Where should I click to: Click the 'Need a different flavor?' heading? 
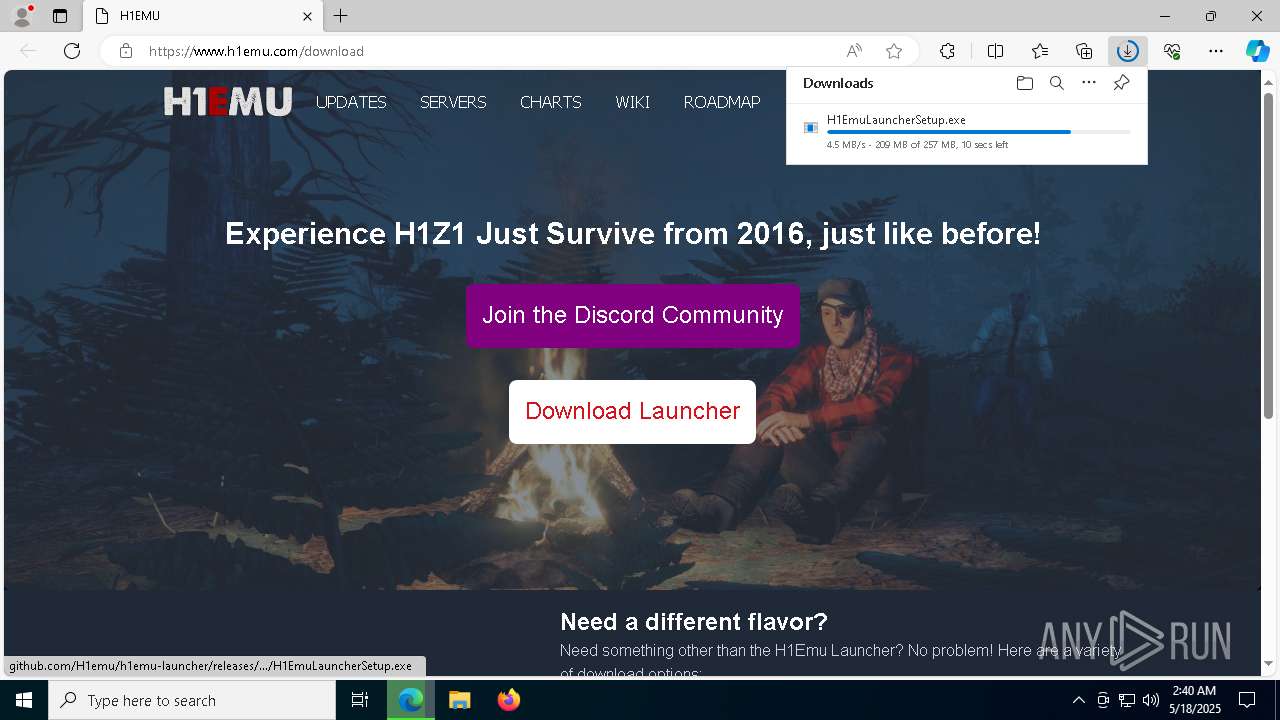[694, 622]
